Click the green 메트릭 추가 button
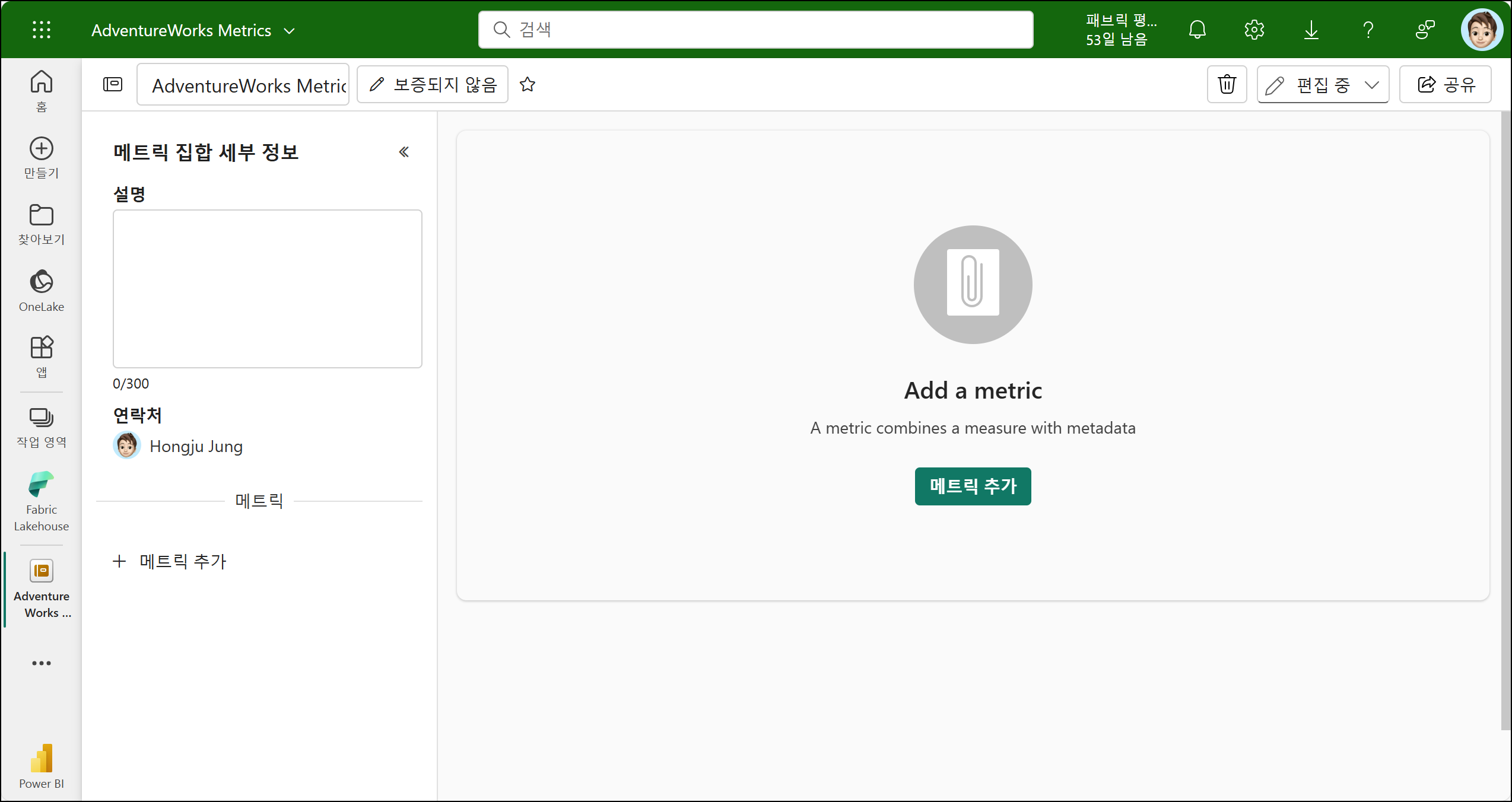 click(973, 486)
